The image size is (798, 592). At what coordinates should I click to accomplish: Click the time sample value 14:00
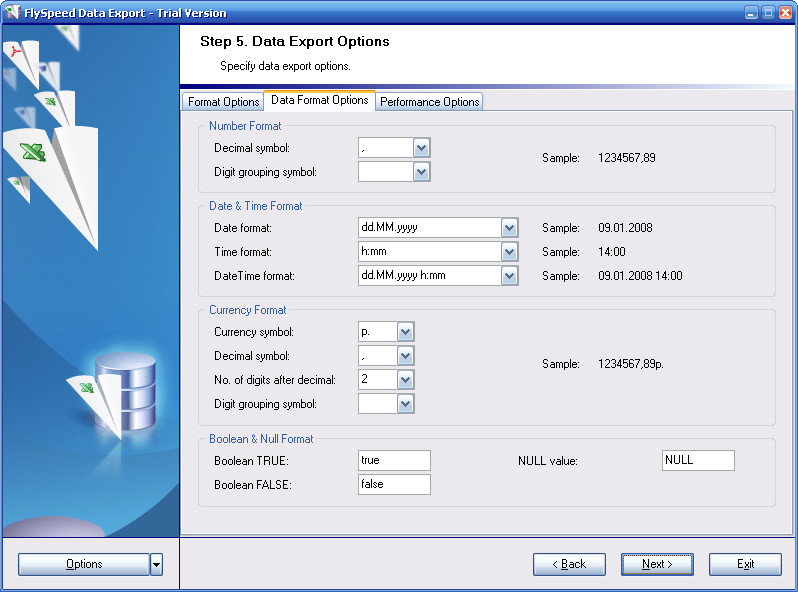tap(612, 251)
